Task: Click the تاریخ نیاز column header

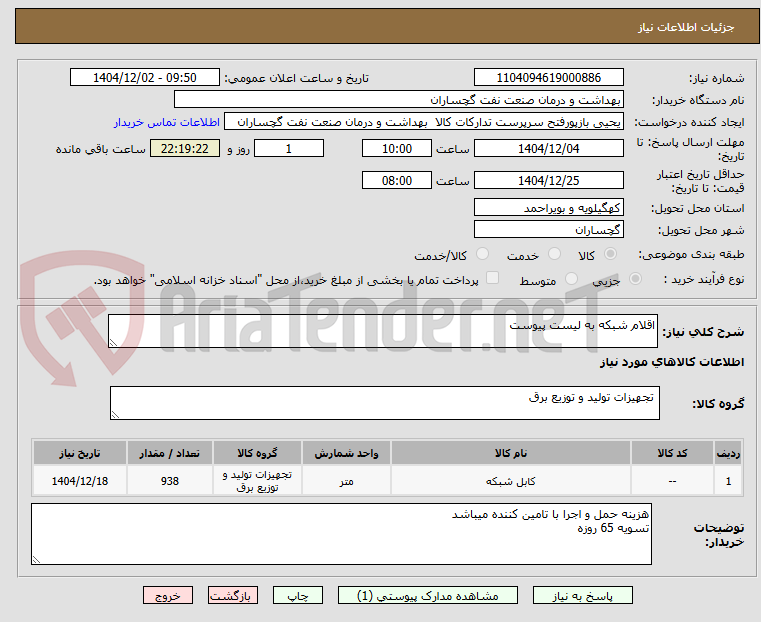Action: pos(80,453)
